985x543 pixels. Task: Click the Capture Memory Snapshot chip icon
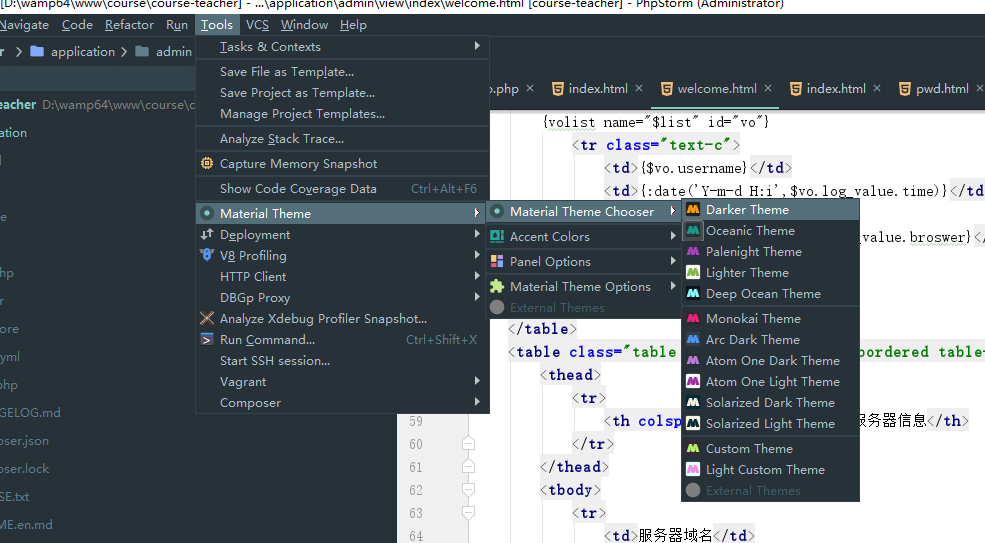pos(207,163)
